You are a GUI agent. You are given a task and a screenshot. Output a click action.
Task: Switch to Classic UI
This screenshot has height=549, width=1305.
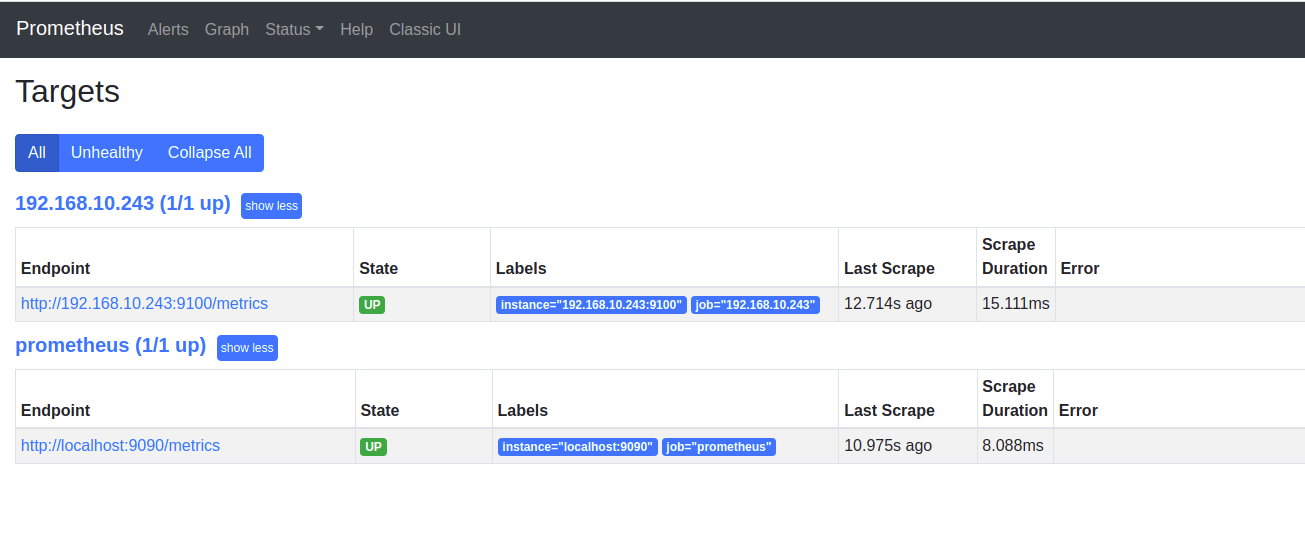425,29
